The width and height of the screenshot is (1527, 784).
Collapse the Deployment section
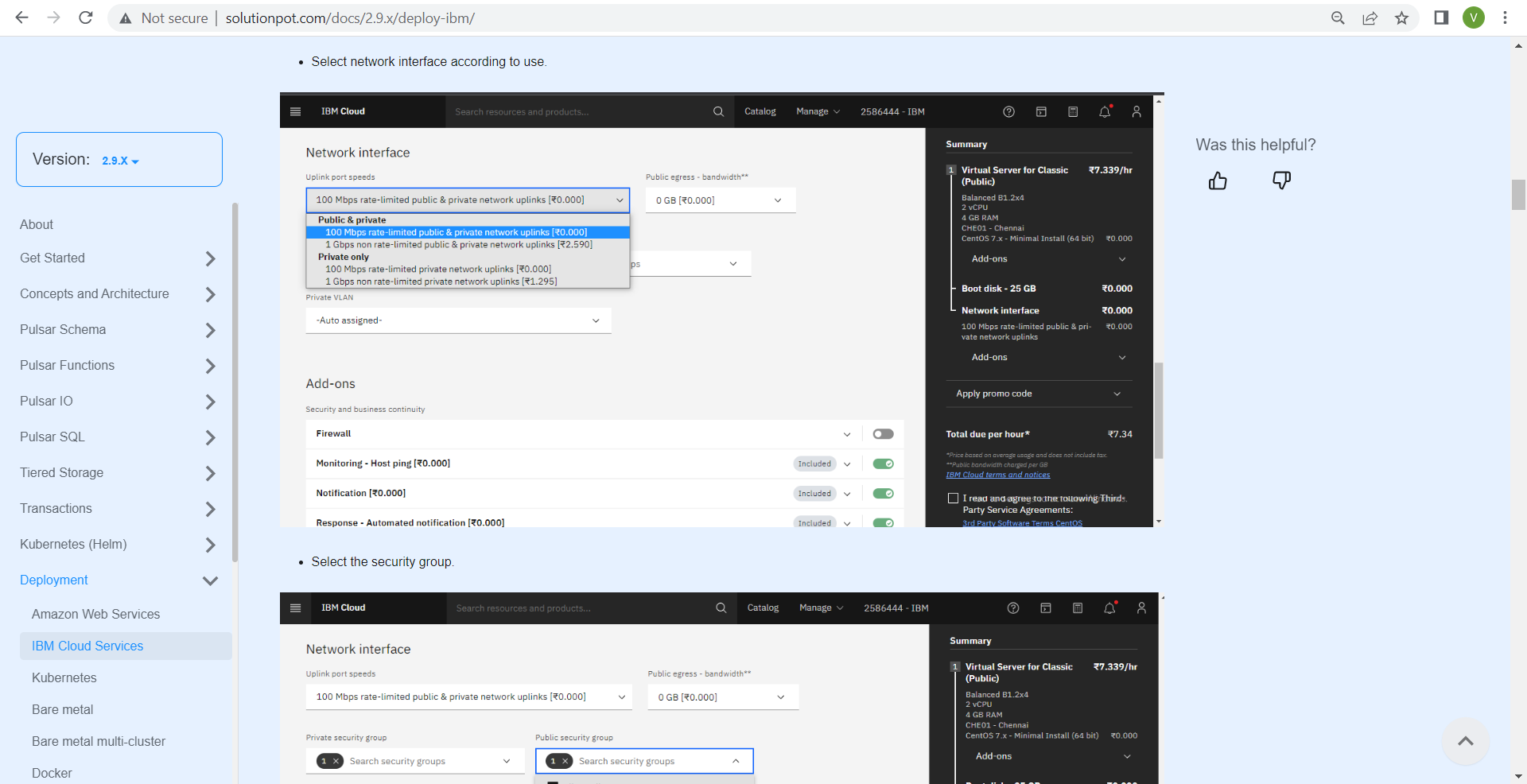click(210, 580)
